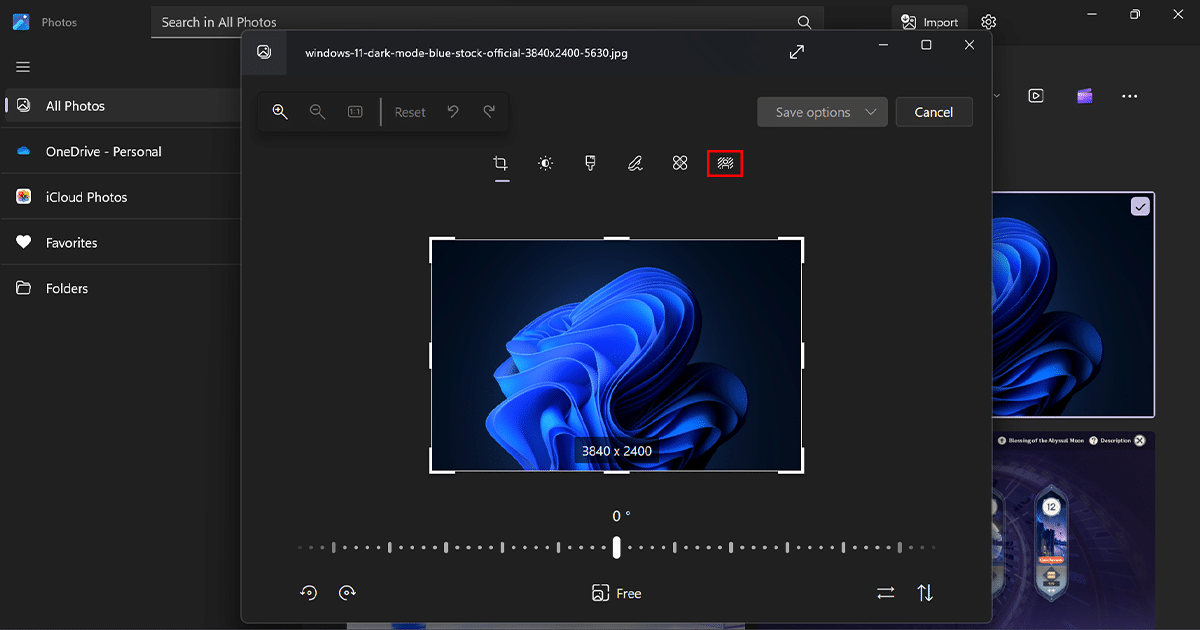
Task: Click the straighten angle slider handle
Action: click(617, 547)
